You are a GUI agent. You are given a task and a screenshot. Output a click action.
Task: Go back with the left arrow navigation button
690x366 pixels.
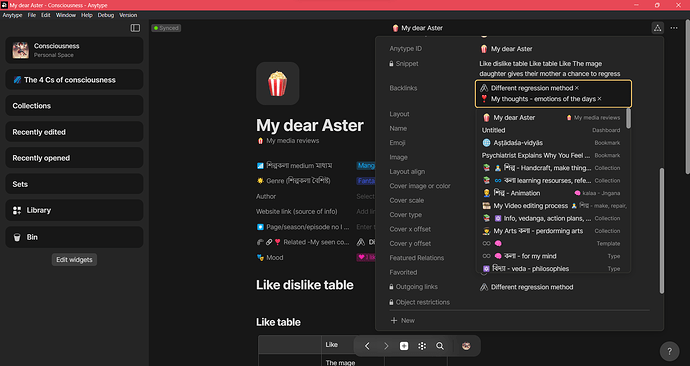pyautogui.click(x=367, y=346)
